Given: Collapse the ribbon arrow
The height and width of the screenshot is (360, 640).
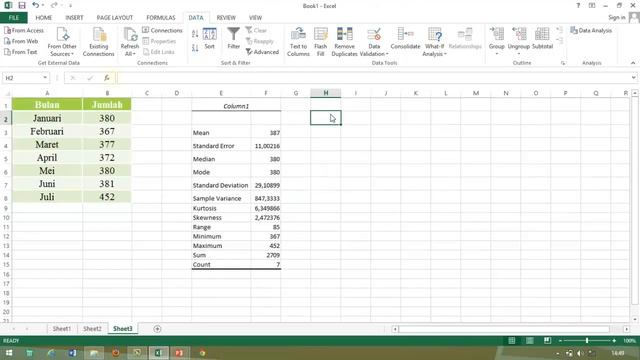Looking at the screenshot, I should (633, 63).
